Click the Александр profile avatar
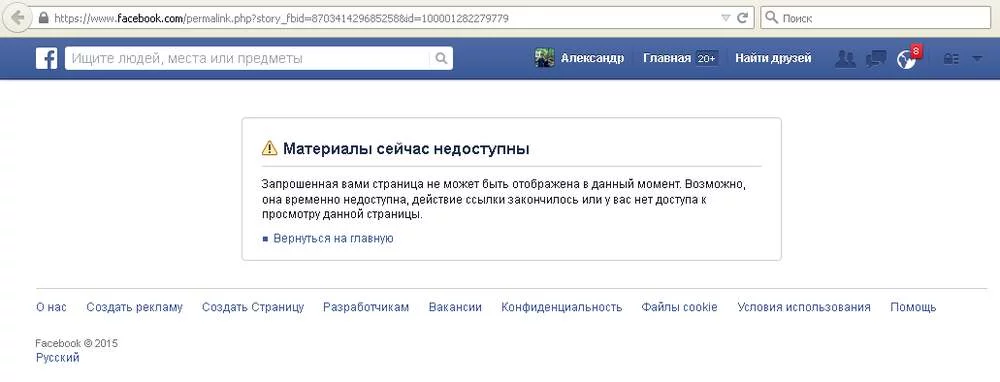 [x=544, y=58]
